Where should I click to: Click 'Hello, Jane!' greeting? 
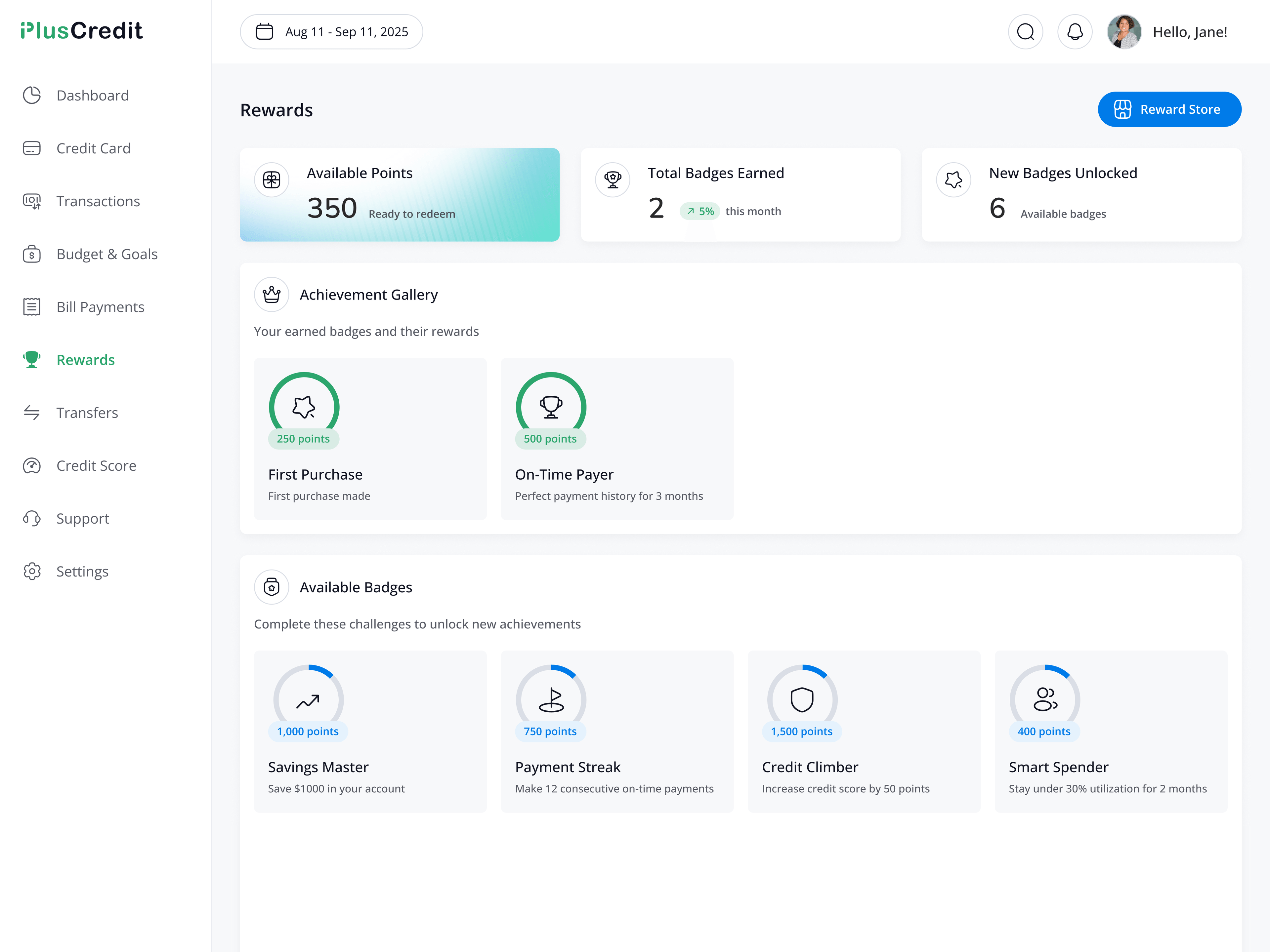point(1190,32)
